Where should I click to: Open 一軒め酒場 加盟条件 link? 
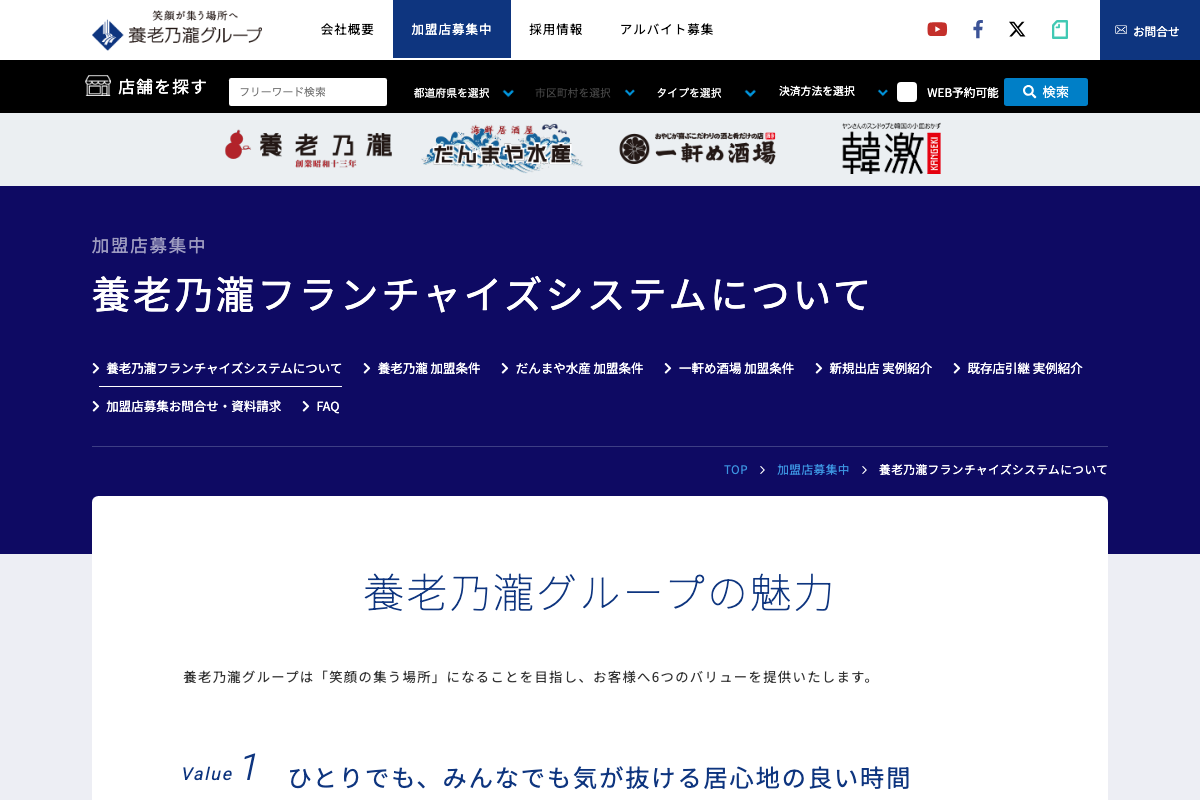[x=729, y=368]
